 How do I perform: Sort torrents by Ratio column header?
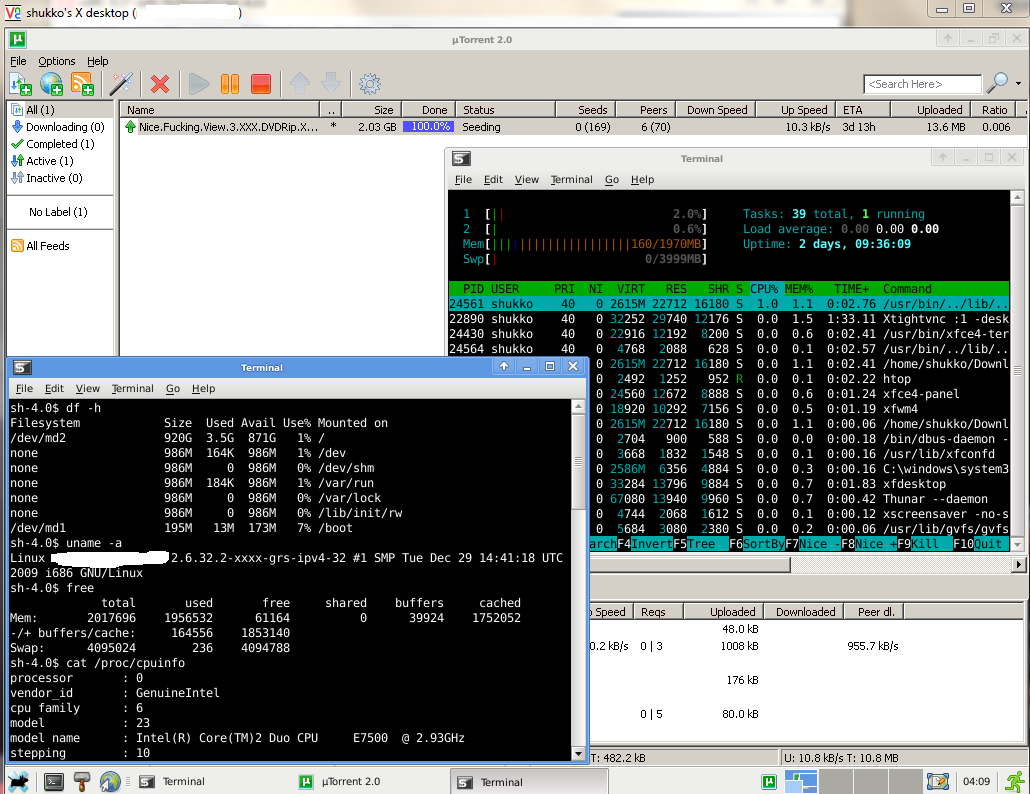coord(994,110)
